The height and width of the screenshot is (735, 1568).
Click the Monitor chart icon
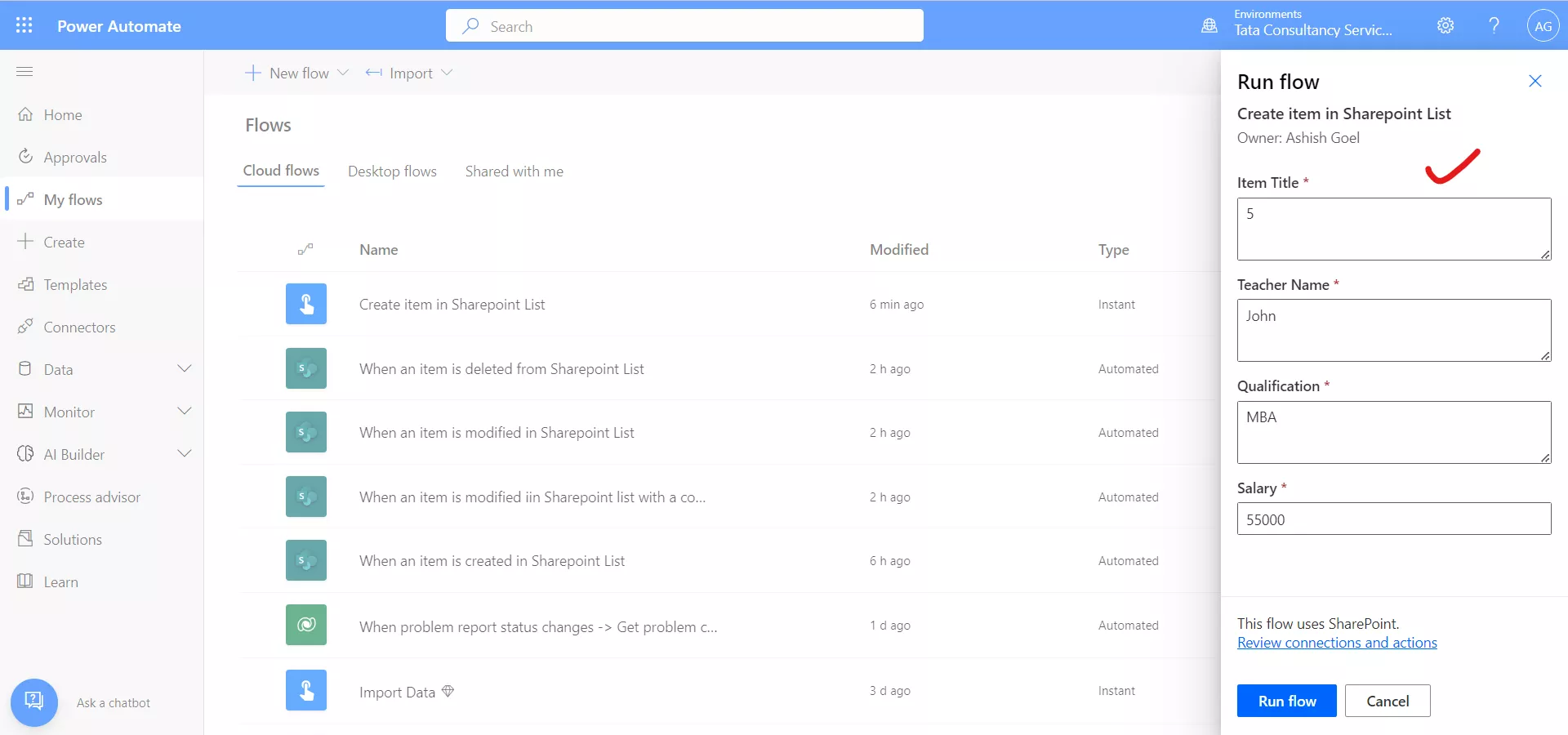coord(26,411)
